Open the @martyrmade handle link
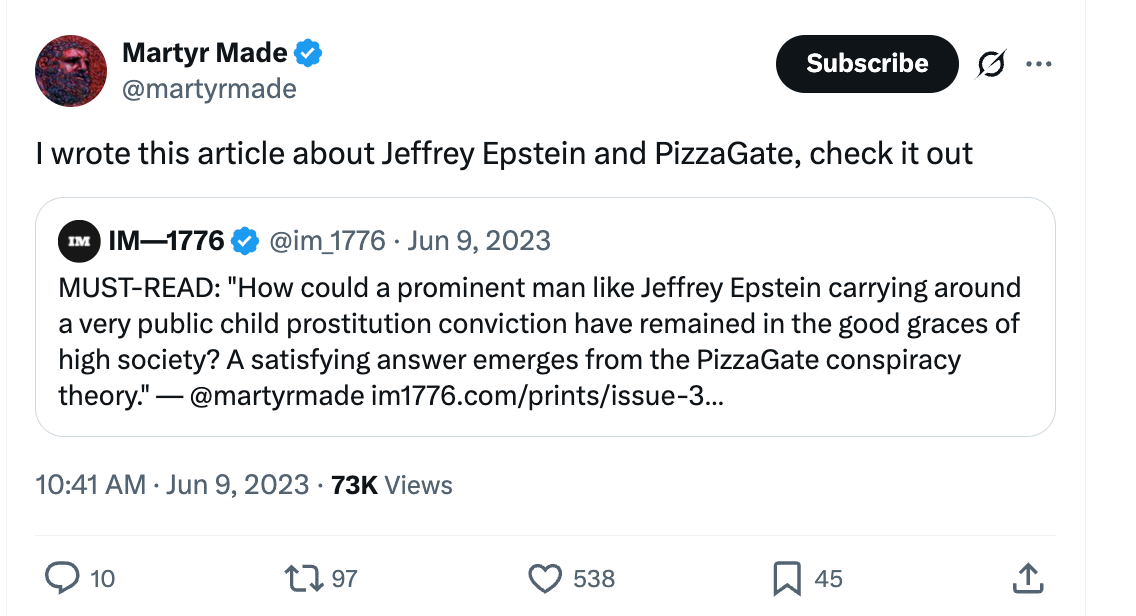This screenshot has width=1136, height=616. (x=209, y=89)
